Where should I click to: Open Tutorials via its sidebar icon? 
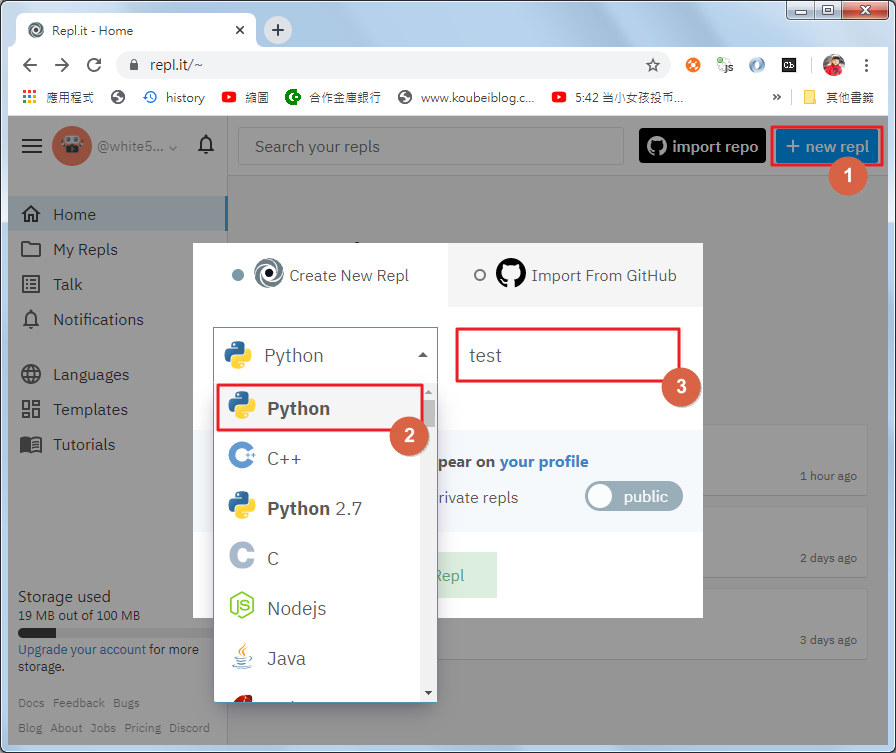[31, 444]
